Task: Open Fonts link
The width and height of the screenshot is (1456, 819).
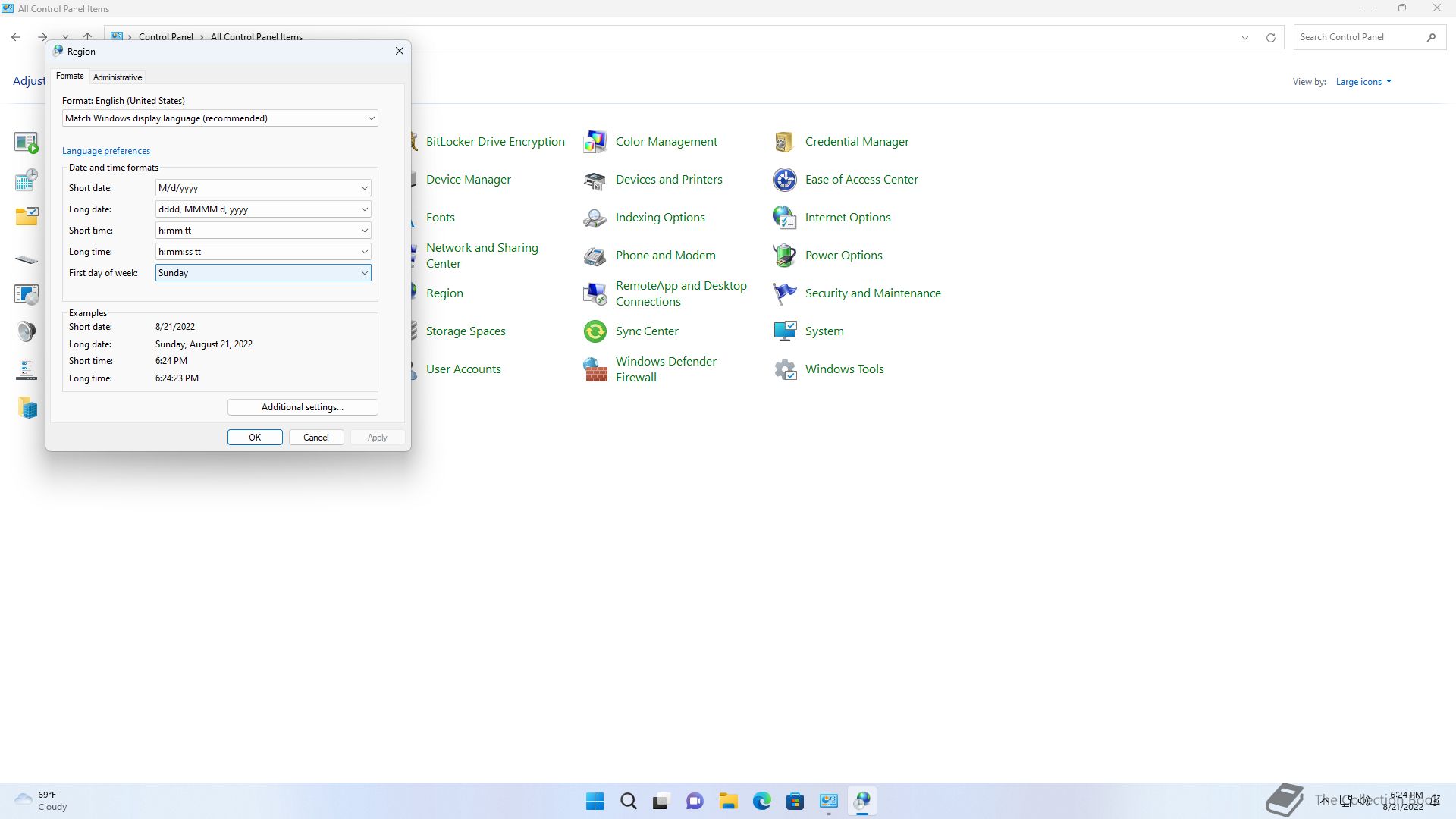Action: pyautogui.click(x=441, y=218)
